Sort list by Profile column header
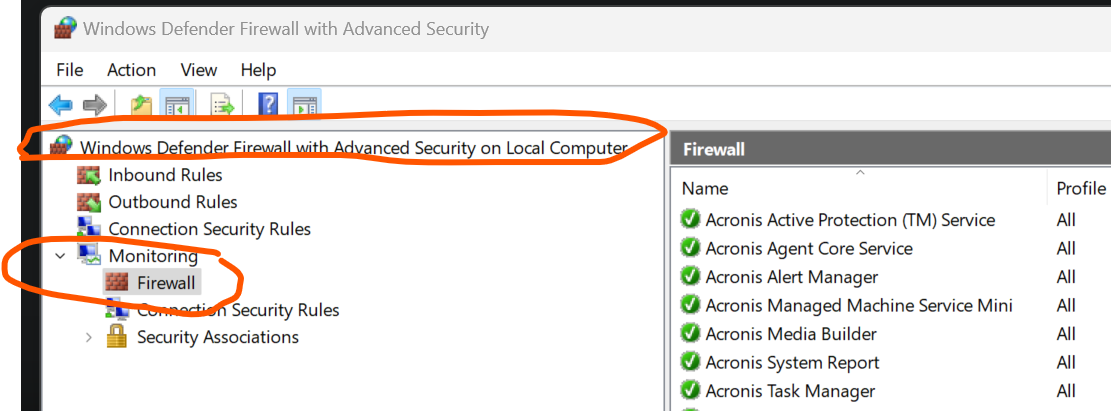Image resolution: width=1111 pixels, height=411 pixels. click(1080, 188)
